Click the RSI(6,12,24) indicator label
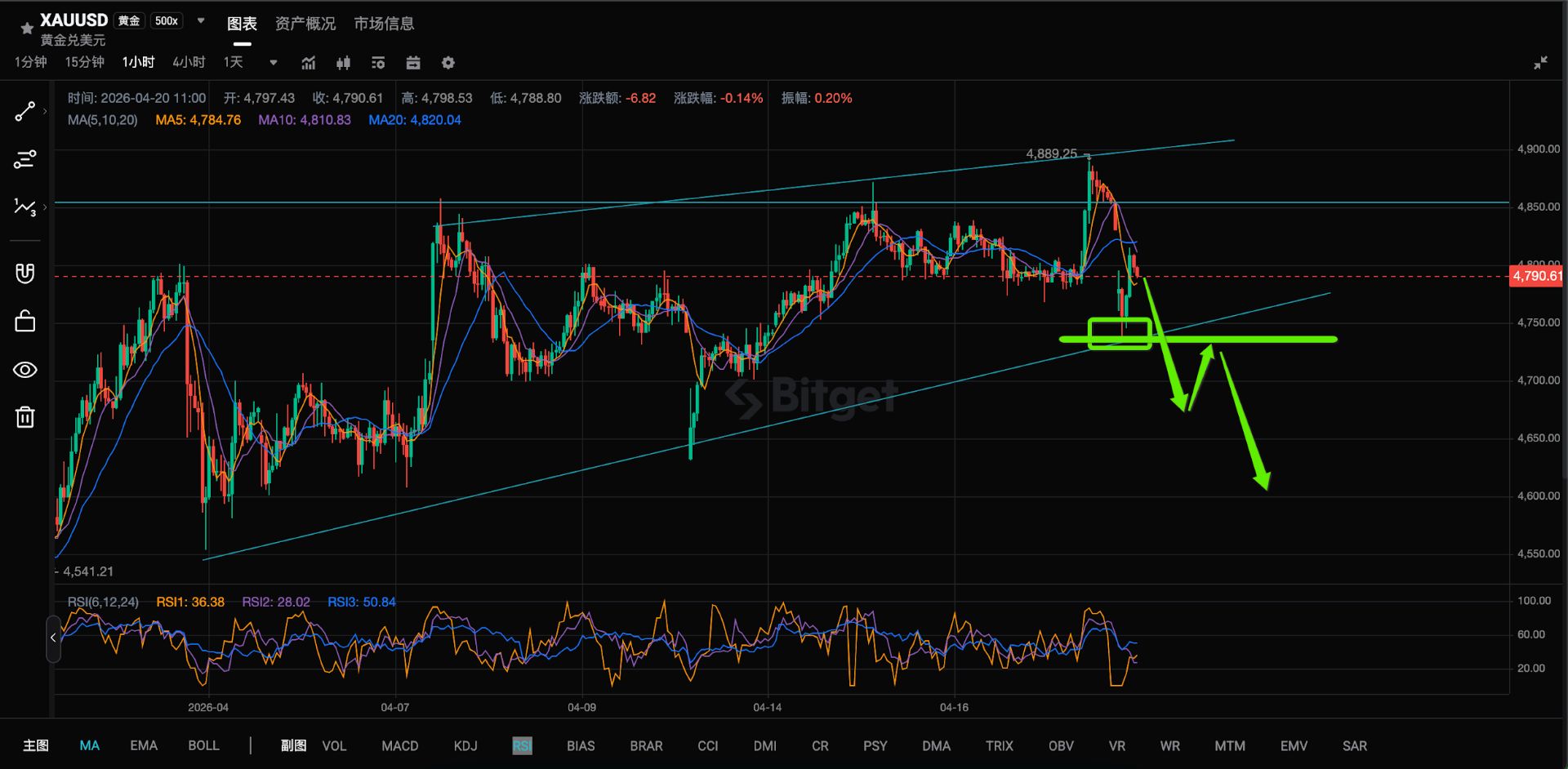This screenshot has height=769, width=1568. point(103,602)
